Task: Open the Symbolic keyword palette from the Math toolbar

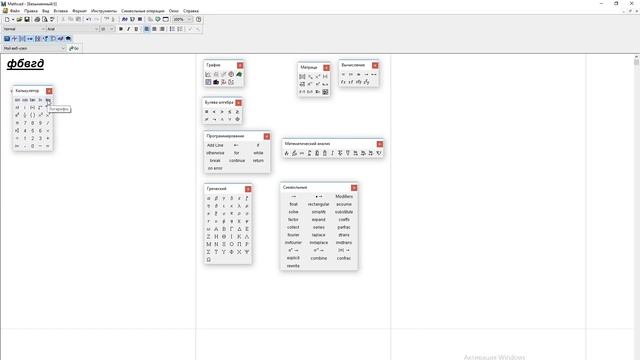Action: pos(68,38)
